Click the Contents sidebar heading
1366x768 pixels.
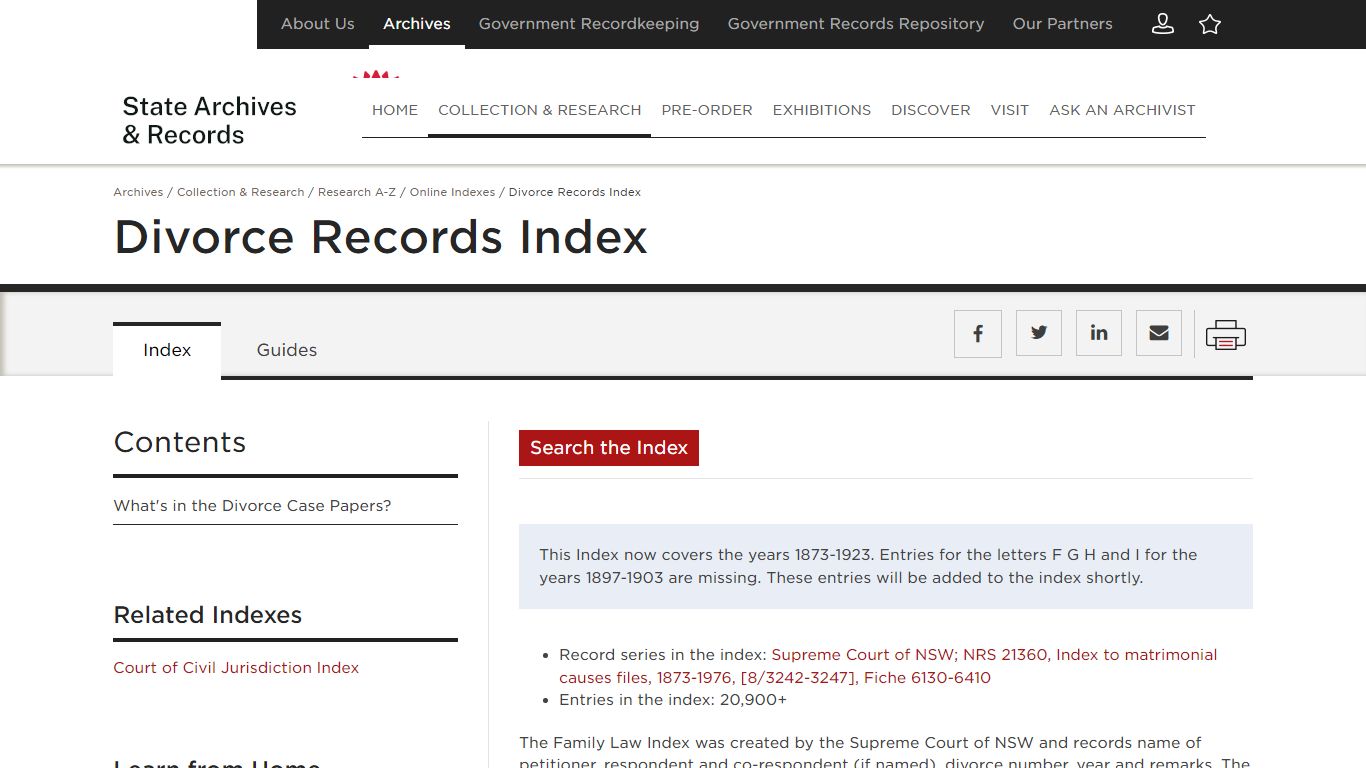pyautogui.click(x=180, y=442)
